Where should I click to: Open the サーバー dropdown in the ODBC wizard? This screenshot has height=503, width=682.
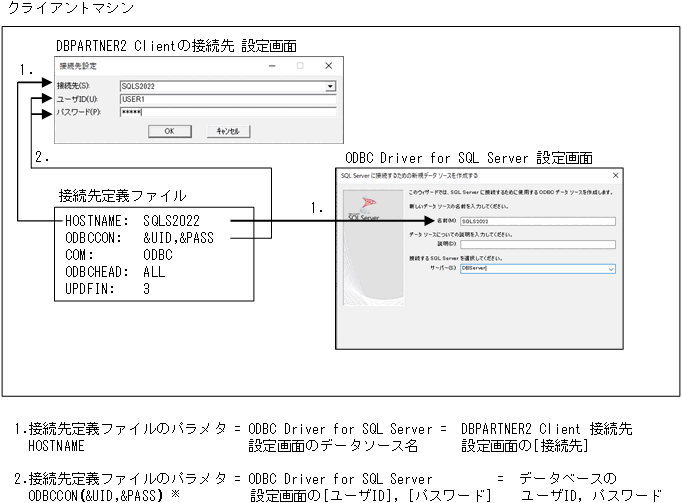click(x=611, y=269)
